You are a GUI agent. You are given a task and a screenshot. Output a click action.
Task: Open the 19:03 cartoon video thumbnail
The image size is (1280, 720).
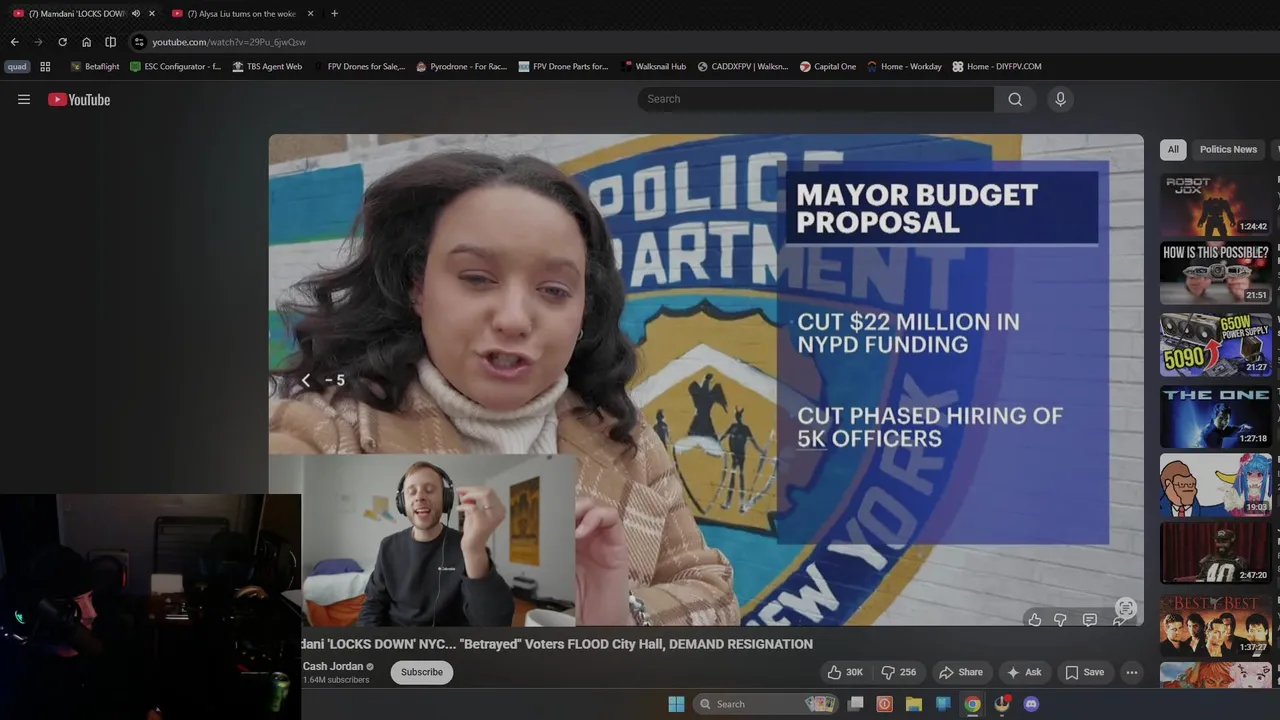[1216, 485]
